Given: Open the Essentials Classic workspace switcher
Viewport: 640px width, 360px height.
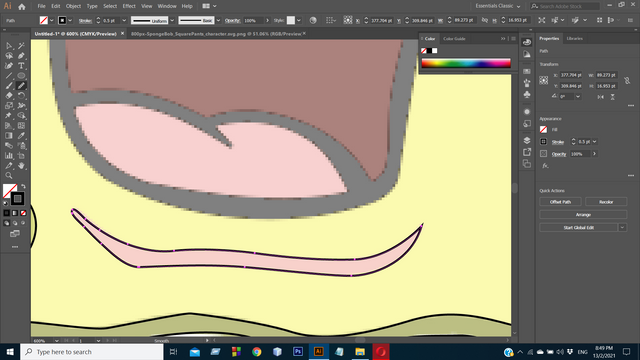Looking at the screenshot, I should 498,6.
